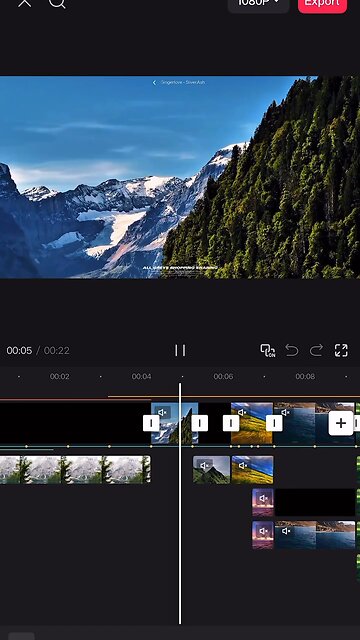360x640 pixels.
Task: Expand preview to fullscreen
Action: (341, 350)
